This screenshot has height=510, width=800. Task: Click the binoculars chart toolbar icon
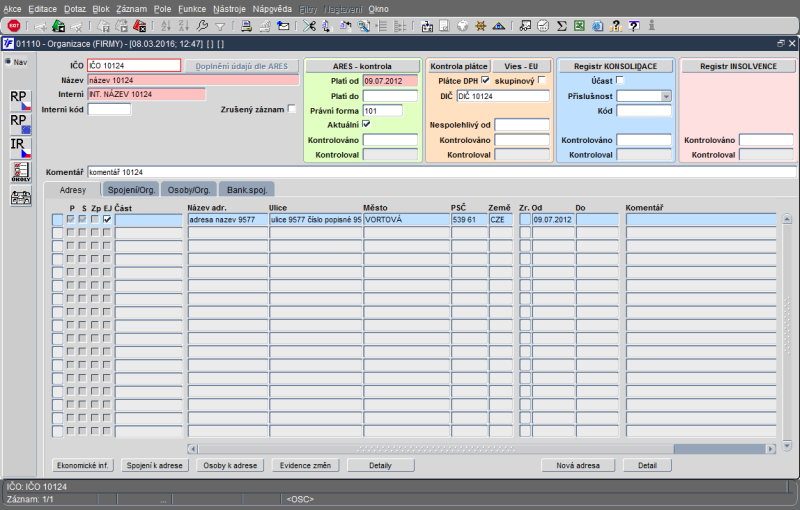525,26
